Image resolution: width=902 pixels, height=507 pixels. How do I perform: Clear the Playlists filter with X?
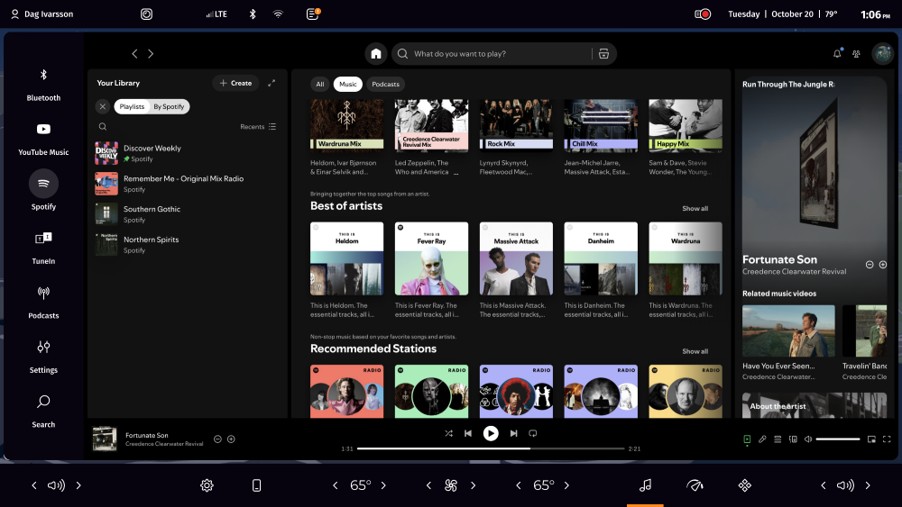tap(102, 106)
